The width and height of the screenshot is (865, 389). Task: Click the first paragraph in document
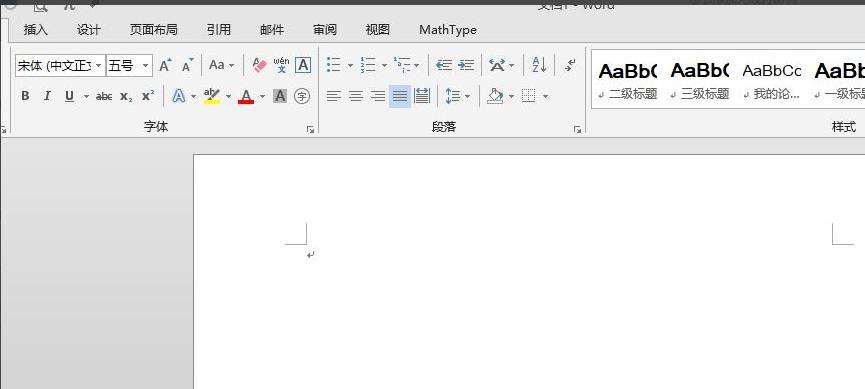pyautogui.click(x=311, y=255)
